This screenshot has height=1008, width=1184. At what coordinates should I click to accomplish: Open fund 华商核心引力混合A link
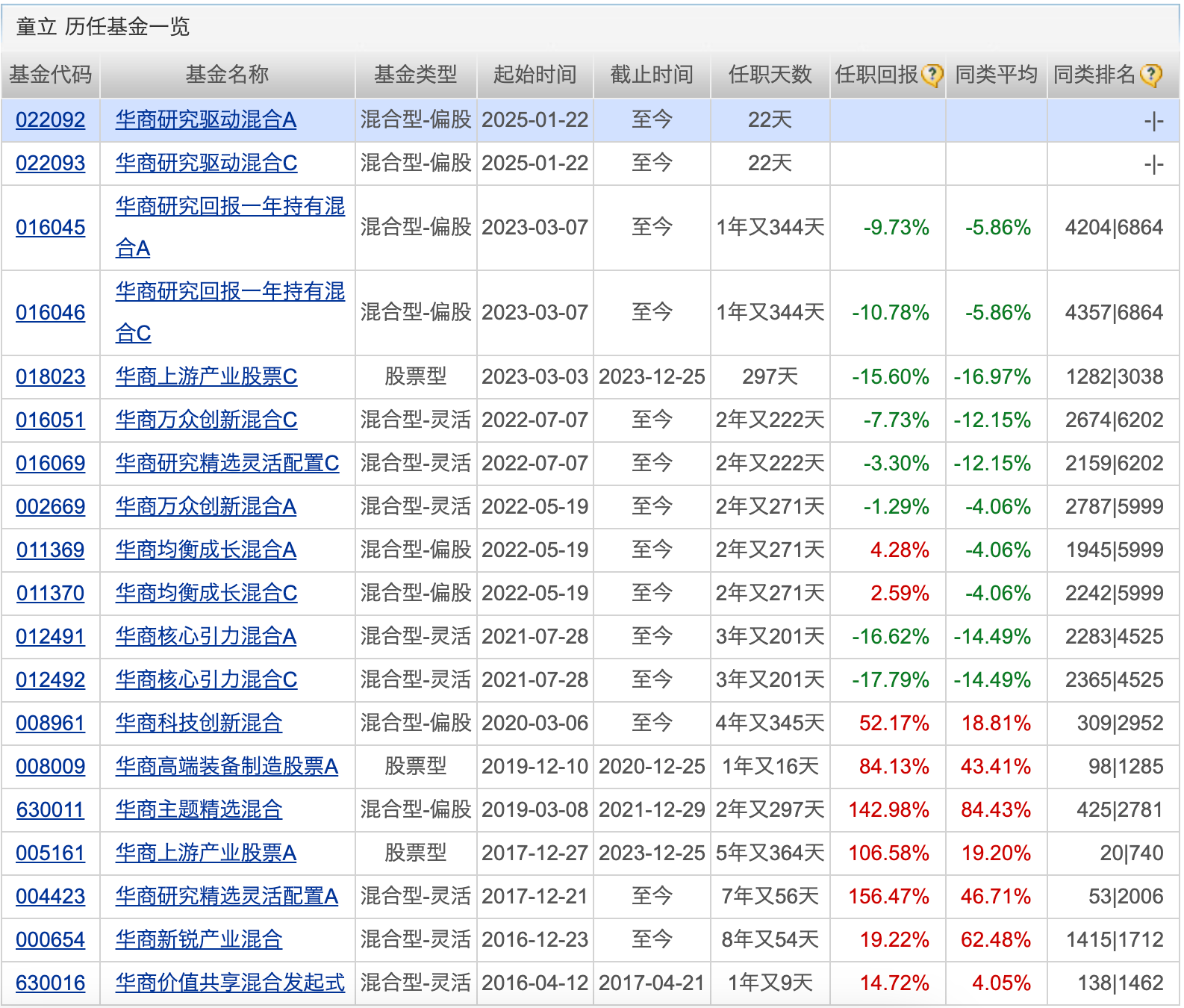pyautogui.click(x=206, y=636)
